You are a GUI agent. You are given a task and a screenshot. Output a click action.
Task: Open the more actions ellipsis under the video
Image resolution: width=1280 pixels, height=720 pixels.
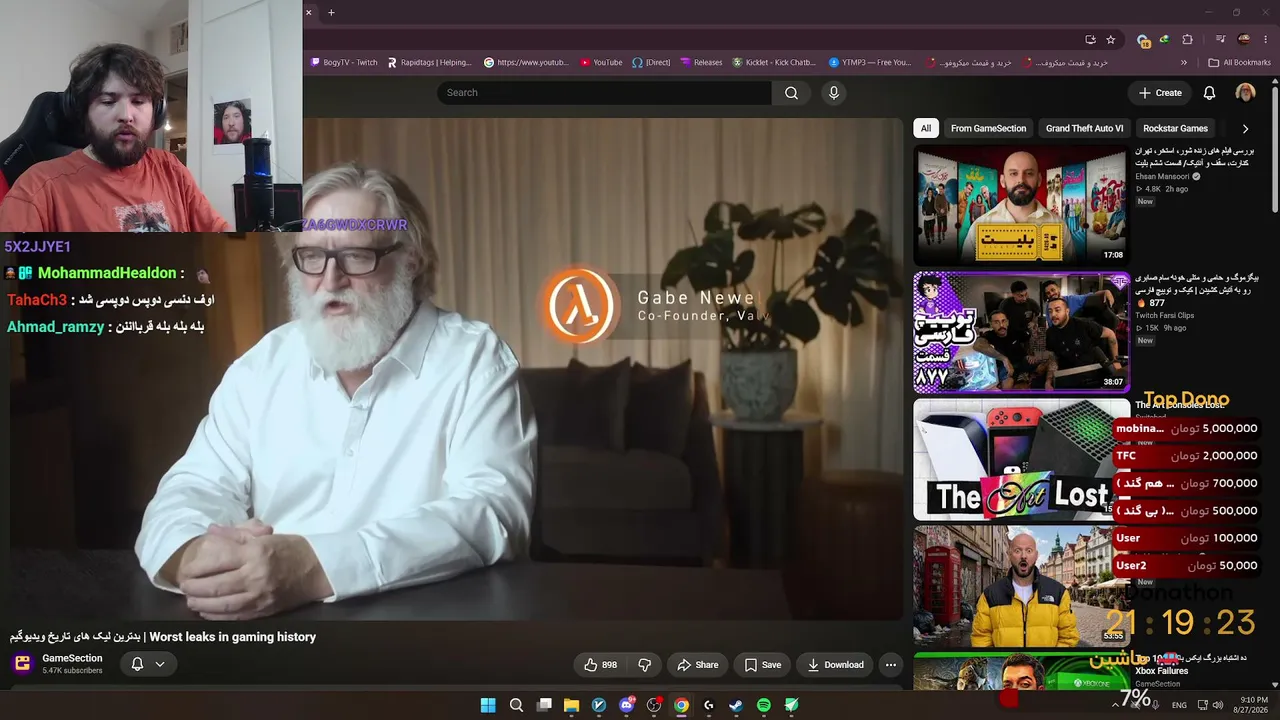(x=890, y=665)
